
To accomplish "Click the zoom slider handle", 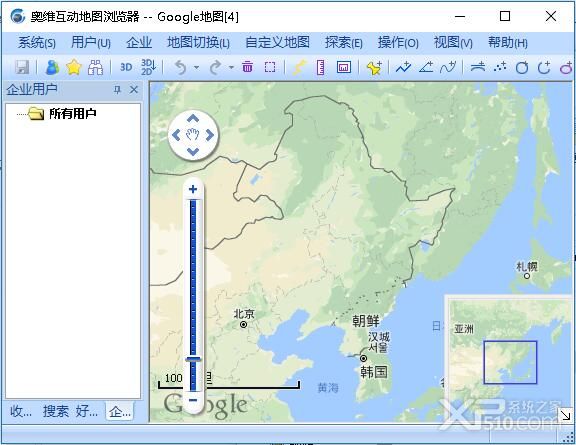I will [x=193, y=359].
